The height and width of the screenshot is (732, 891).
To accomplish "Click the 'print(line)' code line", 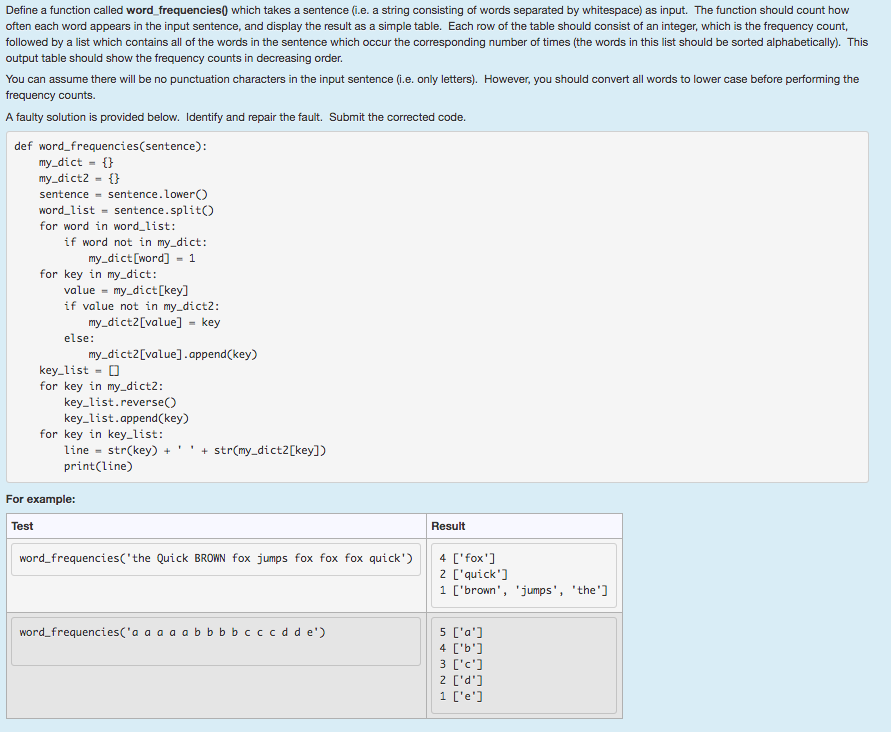I will [98, 466].
